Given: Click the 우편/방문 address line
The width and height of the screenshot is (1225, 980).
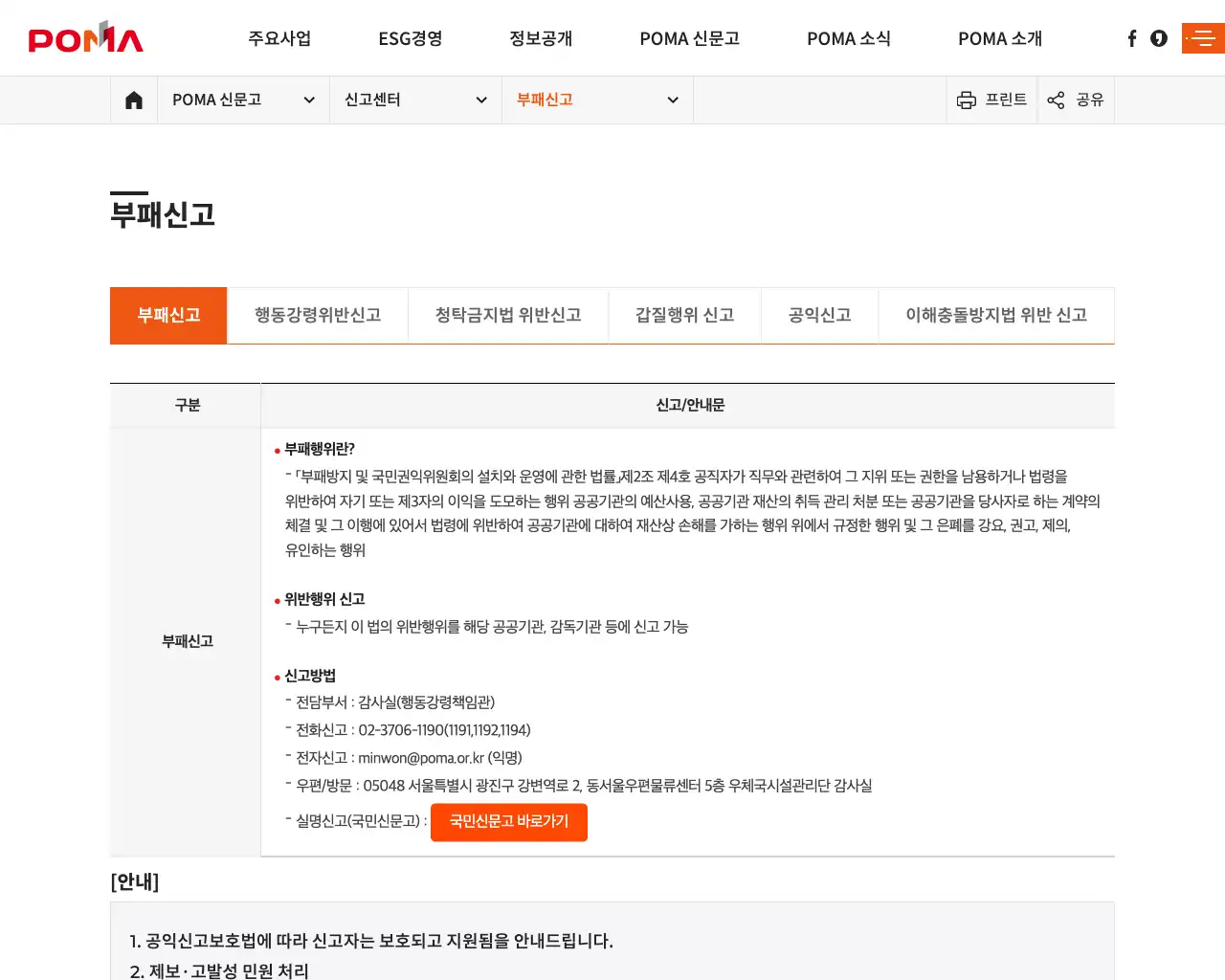Looking at the screenshot, I should (584, 786).
